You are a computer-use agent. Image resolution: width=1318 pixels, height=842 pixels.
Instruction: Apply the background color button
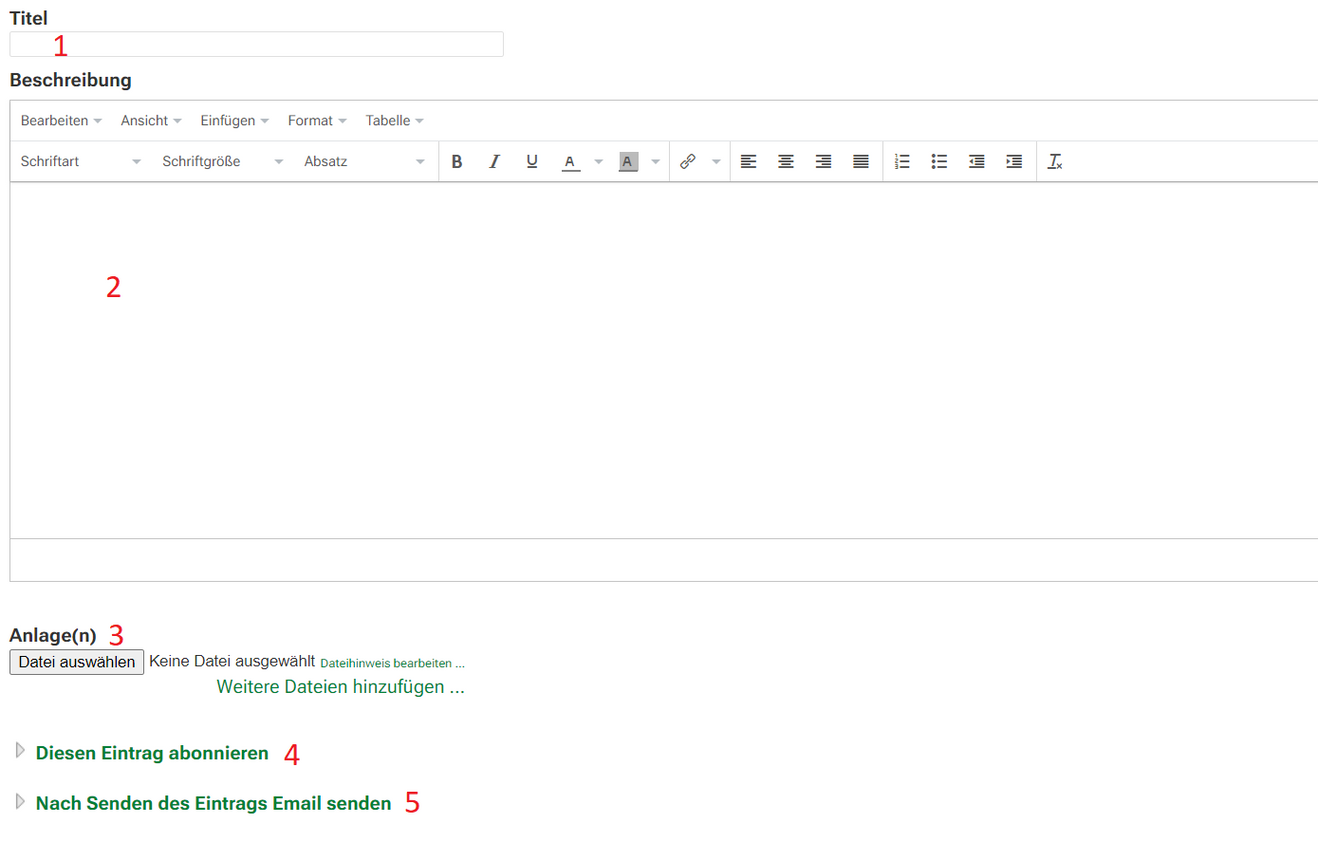point(628,161)
